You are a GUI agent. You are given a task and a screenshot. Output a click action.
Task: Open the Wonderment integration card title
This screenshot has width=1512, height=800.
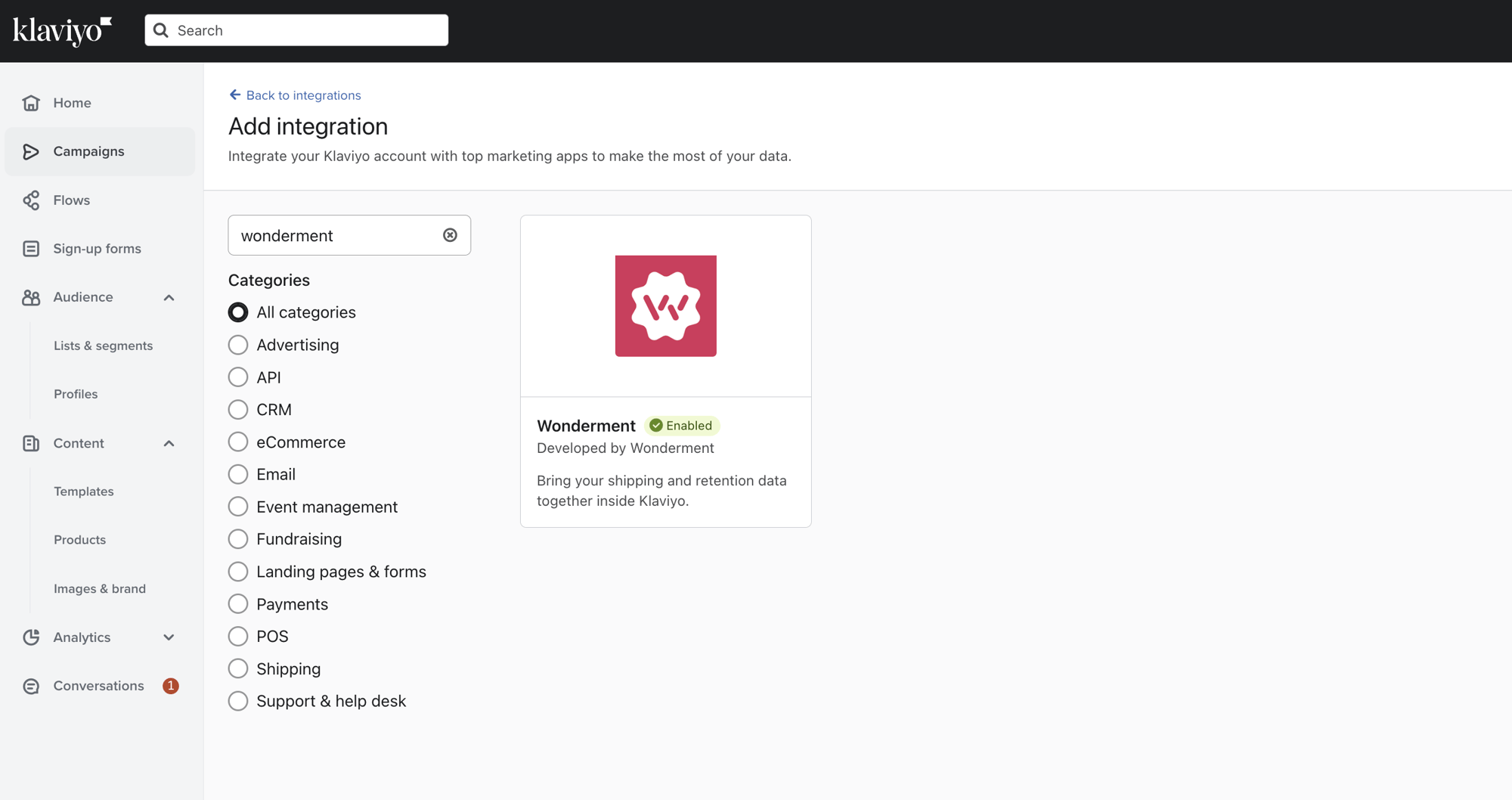586,426
